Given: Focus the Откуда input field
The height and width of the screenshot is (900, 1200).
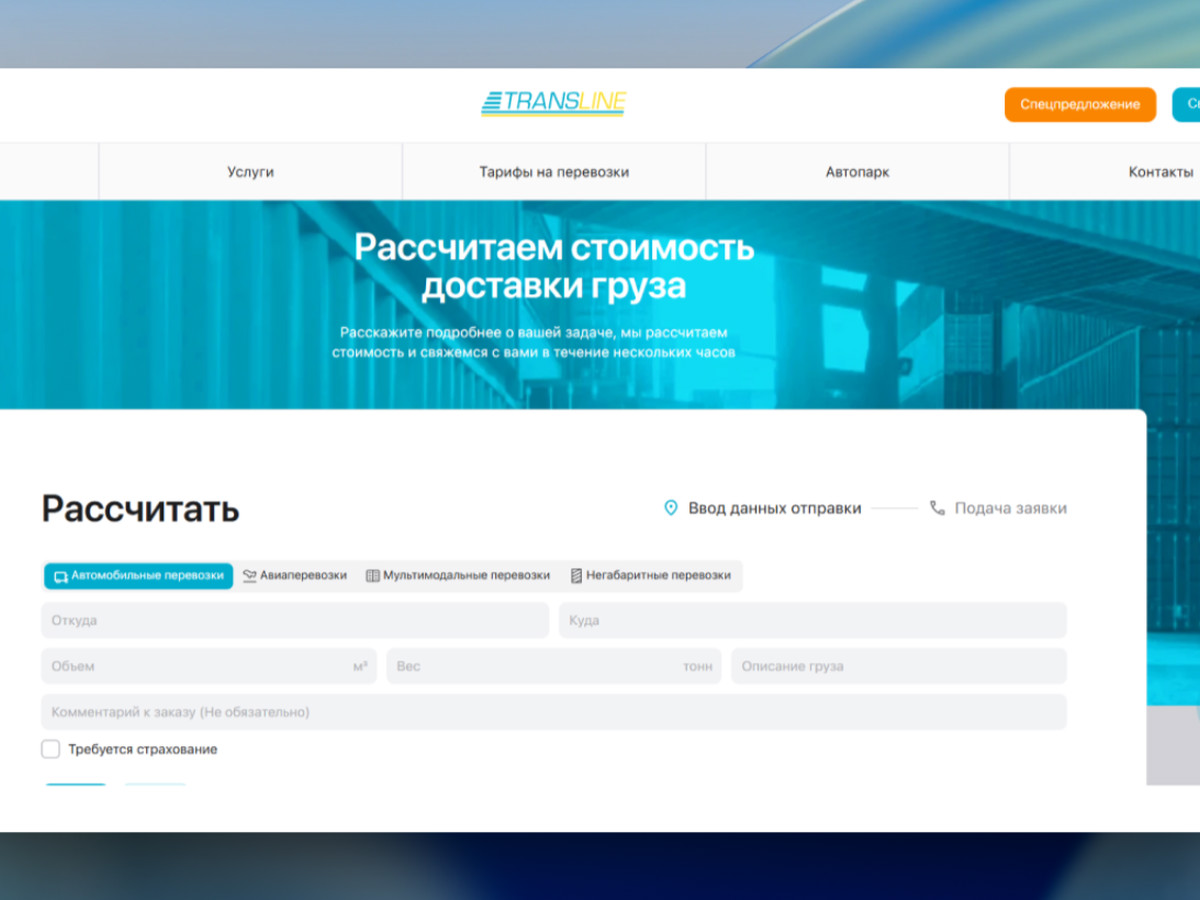Looking at the screenshot, I should click(295, 620).
